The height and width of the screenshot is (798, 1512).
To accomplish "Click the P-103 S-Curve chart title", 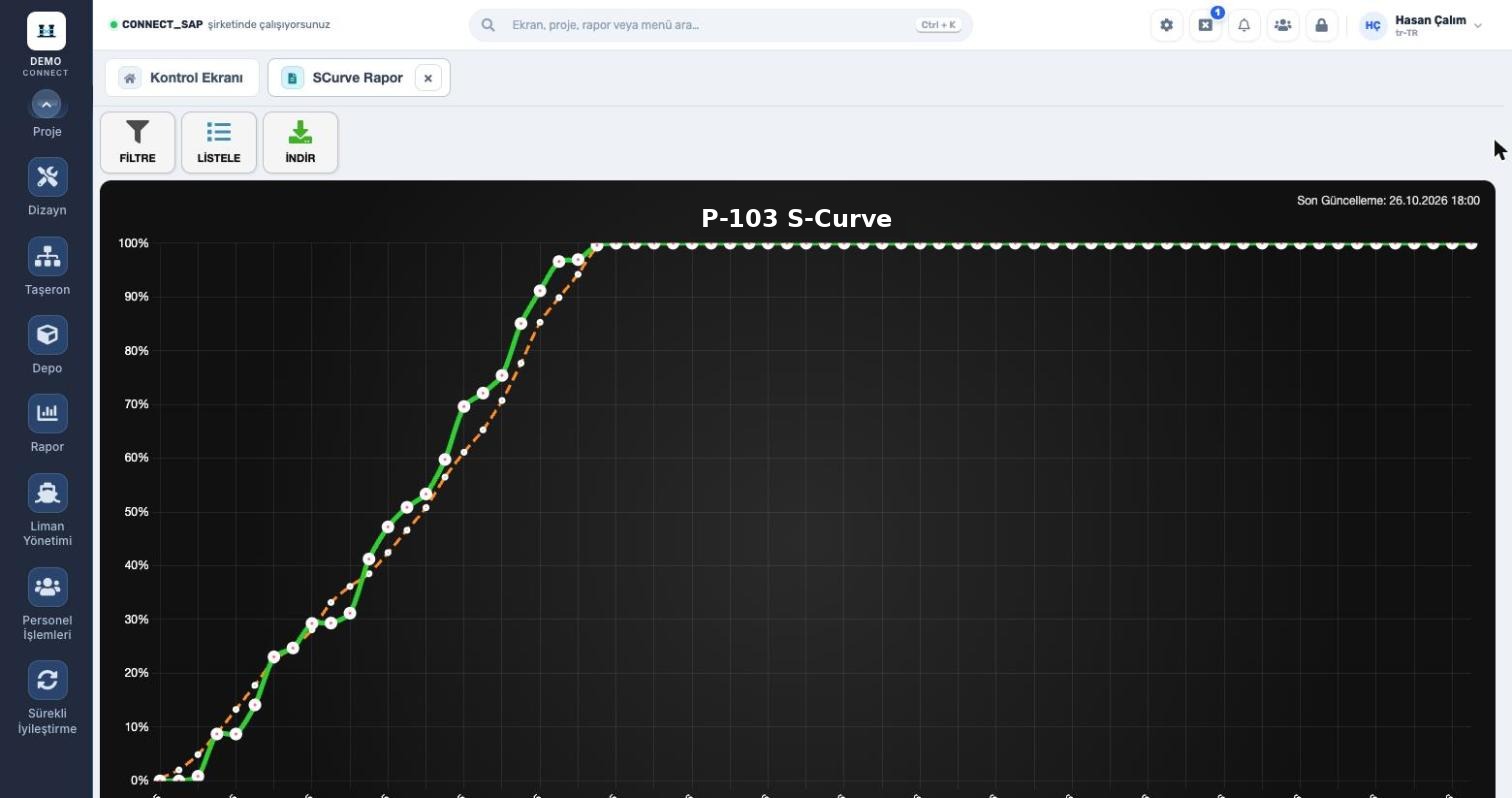I will pos(796,219).
